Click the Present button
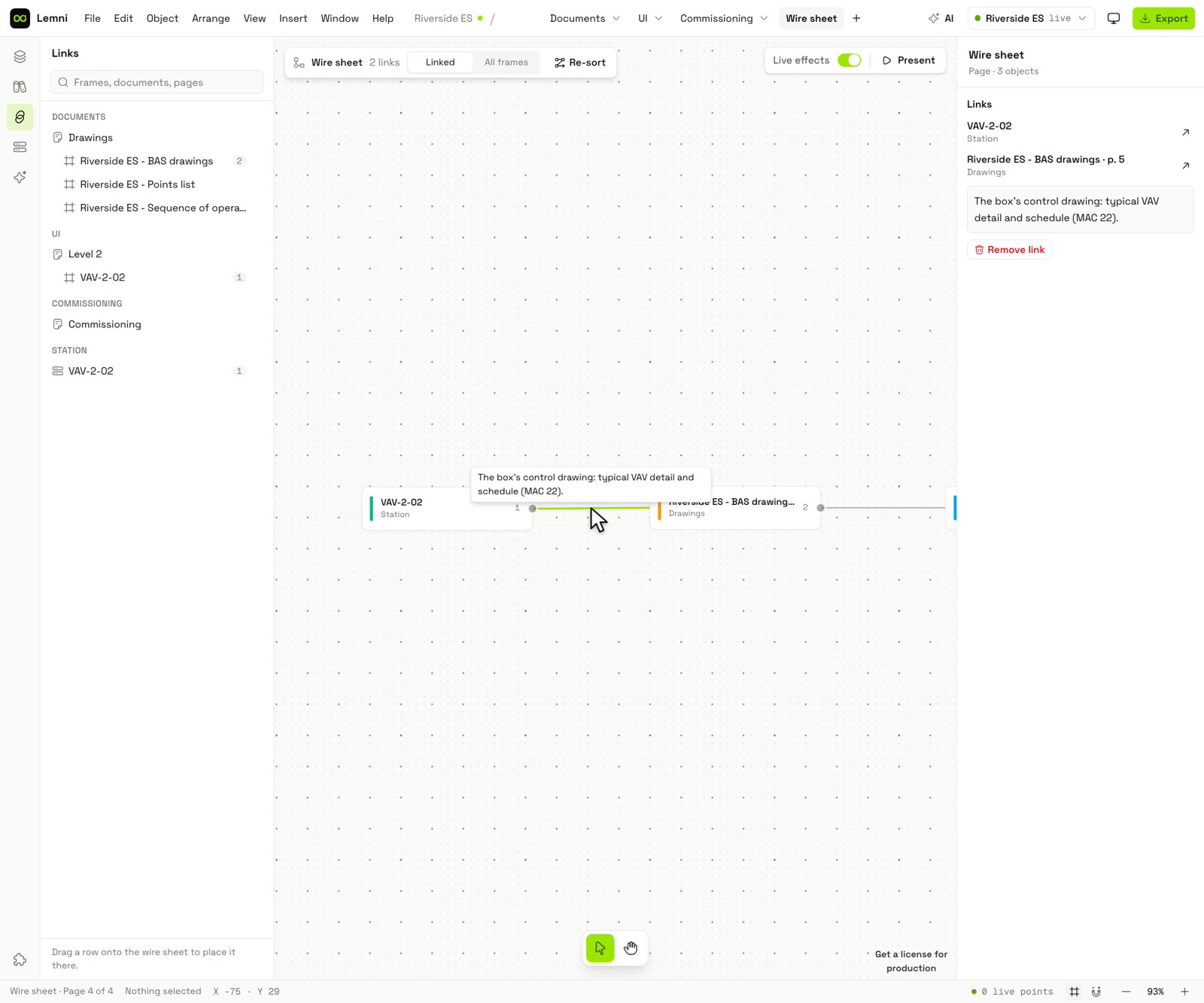The image size is (1204, 1003). pos(908,60)
